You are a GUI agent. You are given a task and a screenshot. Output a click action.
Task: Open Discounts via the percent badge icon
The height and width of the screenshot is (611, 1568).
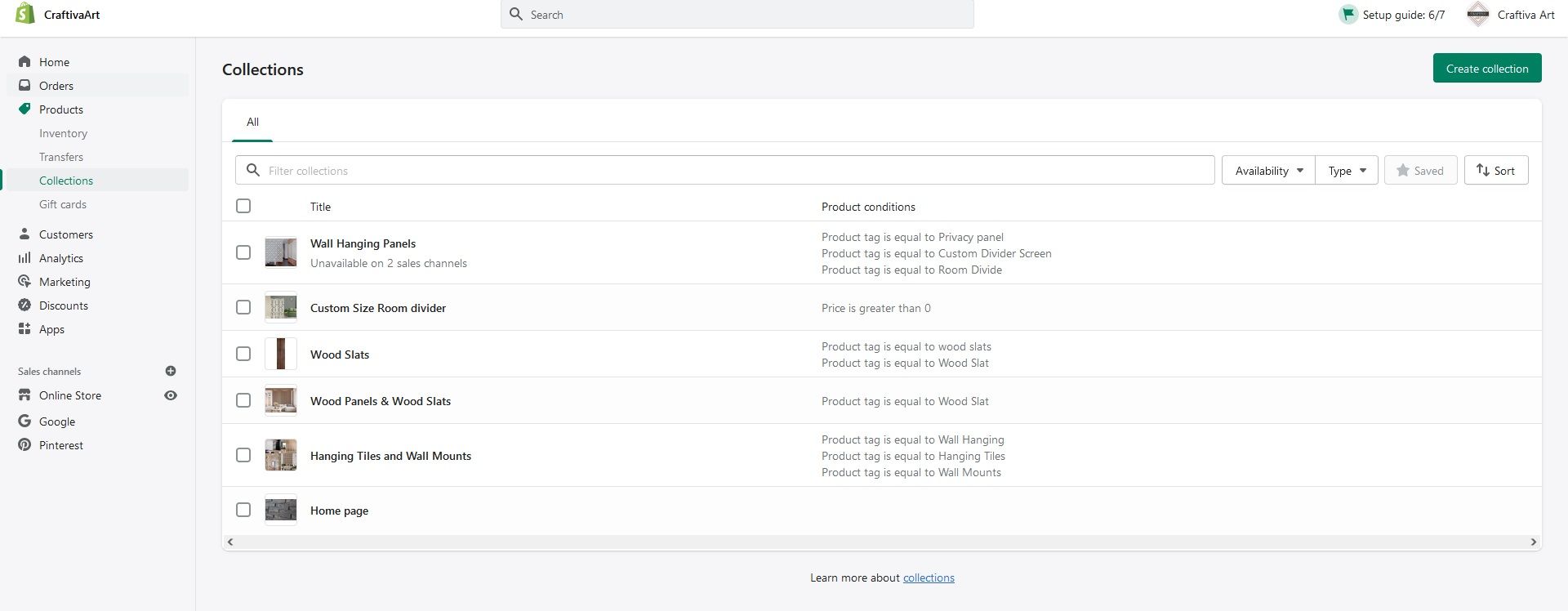coord(24,305)
